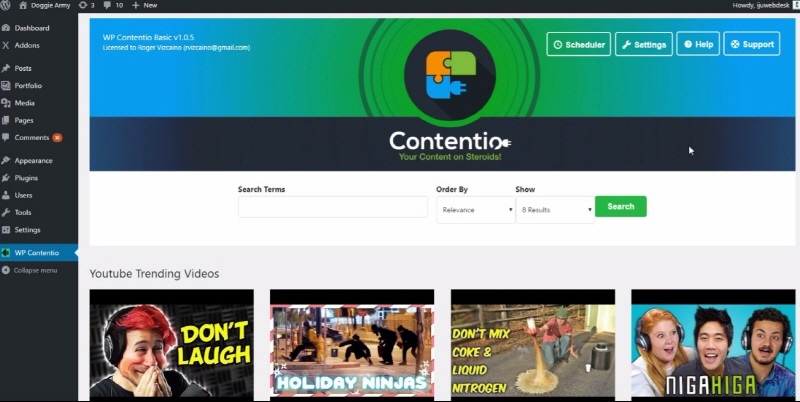Click the Comments speech bubble icon

point(6,138)
